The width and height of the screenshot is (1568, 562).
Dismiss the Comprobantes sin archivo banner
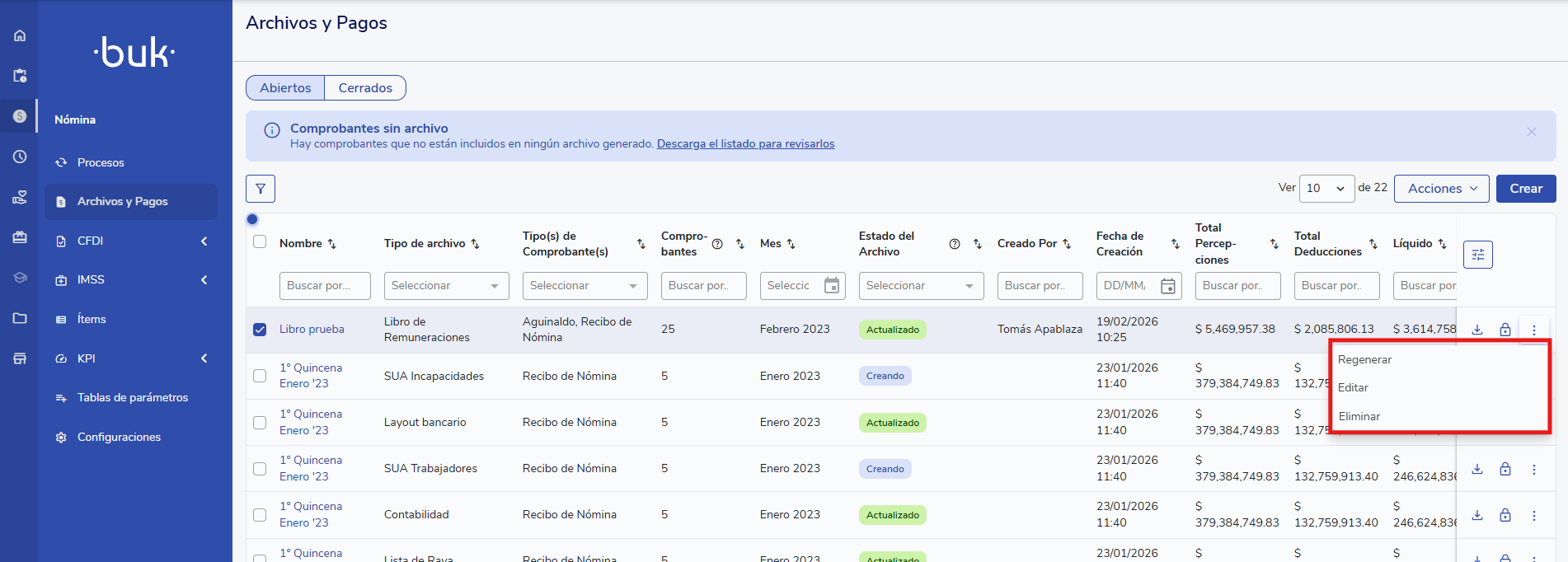(1531, 132)
